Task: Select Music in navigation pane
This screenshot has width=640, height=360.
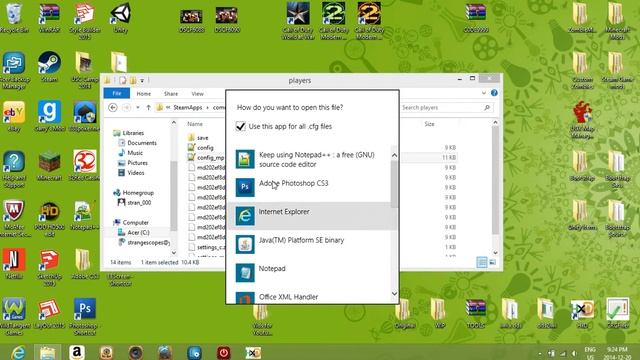Action: tap(135, 153)
